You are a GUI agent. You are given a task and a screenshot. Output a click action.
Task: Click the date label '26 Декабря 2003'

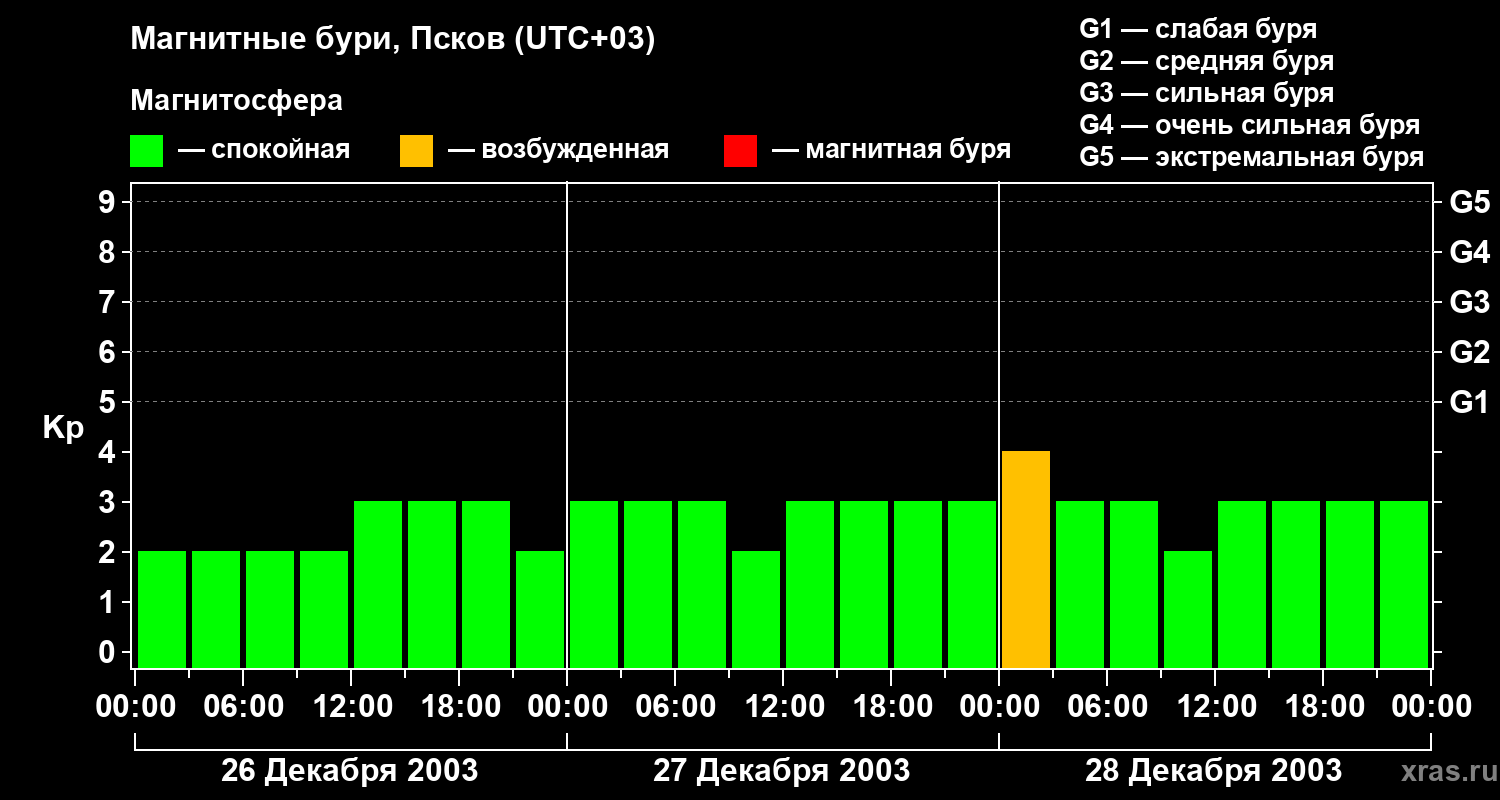pyautogui.click(x=350, y=771)
